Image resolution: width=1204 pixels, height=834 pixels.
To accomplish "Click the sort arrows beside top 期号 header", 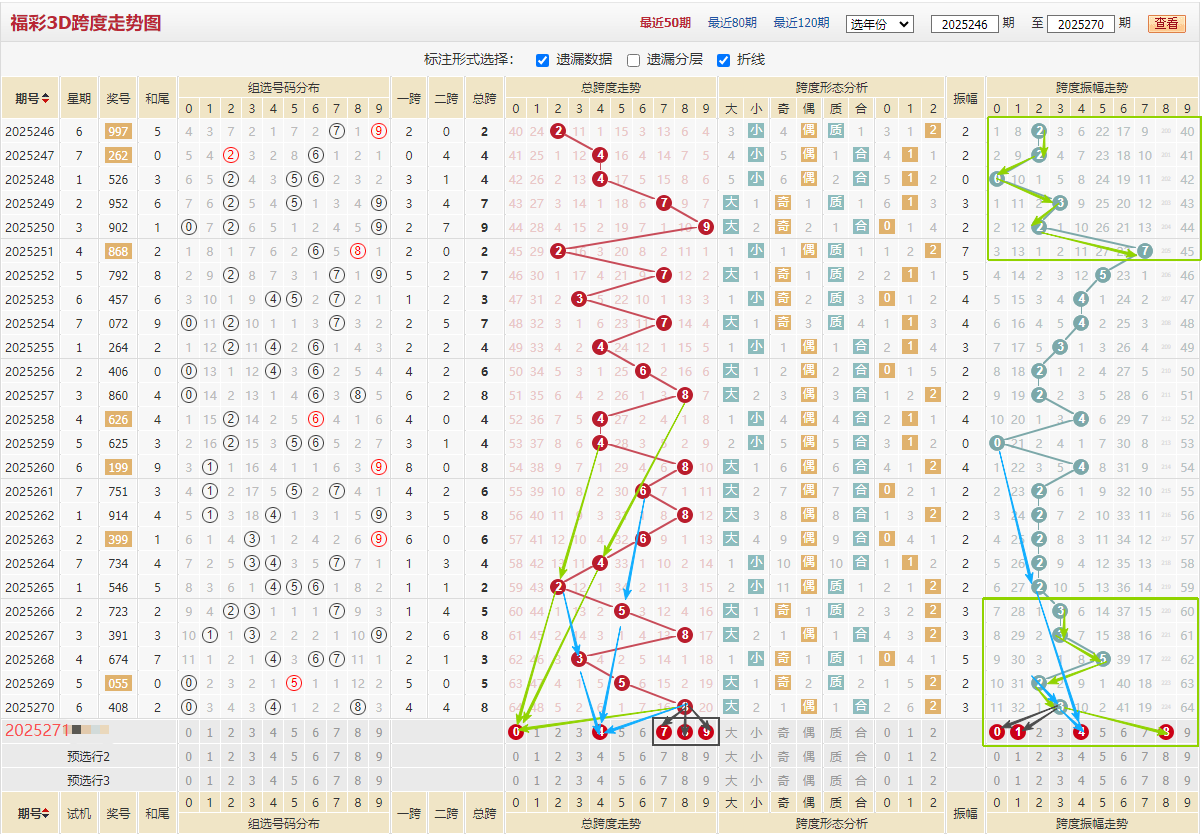I will coord(45,99).
